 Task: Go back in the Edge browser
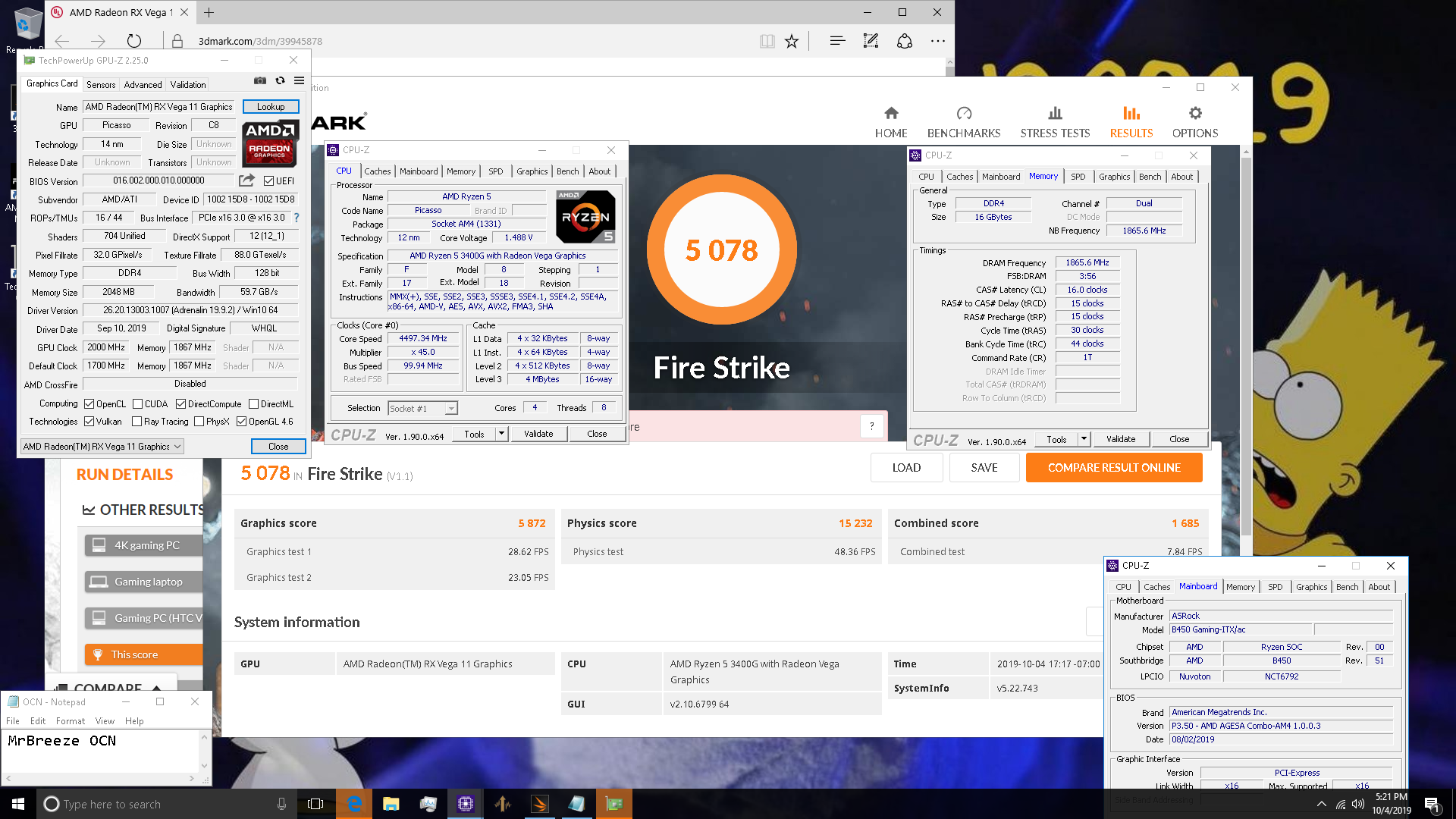coord(63,41)
